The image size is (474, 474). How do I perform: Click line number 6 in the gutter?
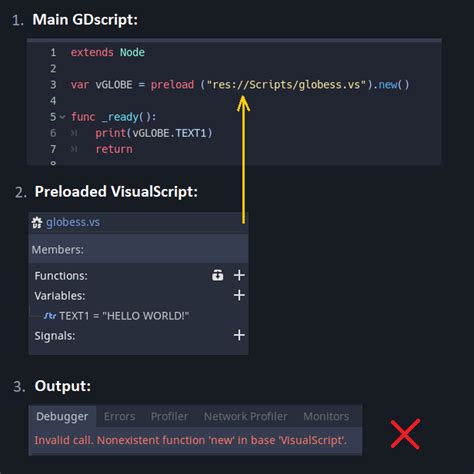point(53,133)
